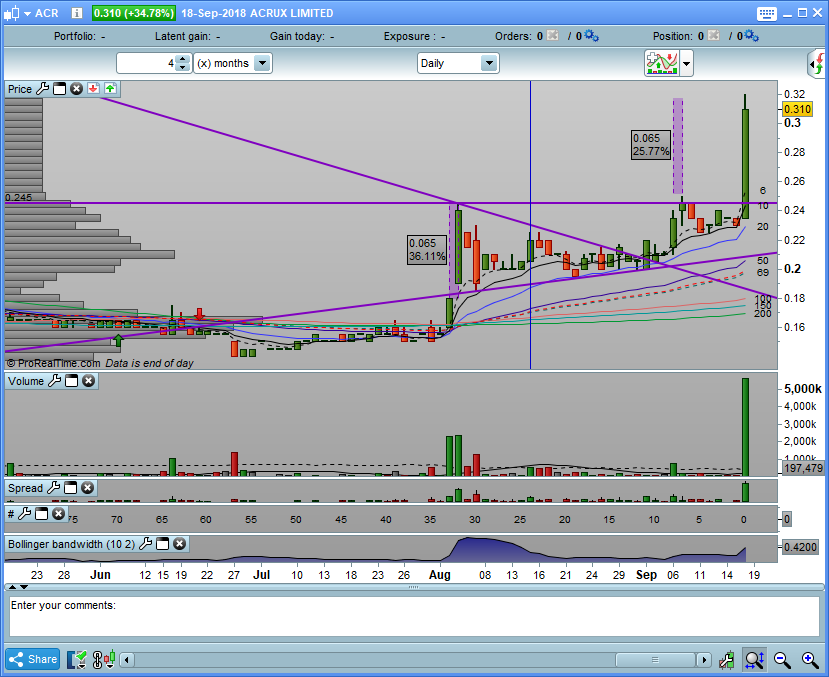Click the Portfolio label
This screenshot has width=829, height=677.
coord(75,36)
